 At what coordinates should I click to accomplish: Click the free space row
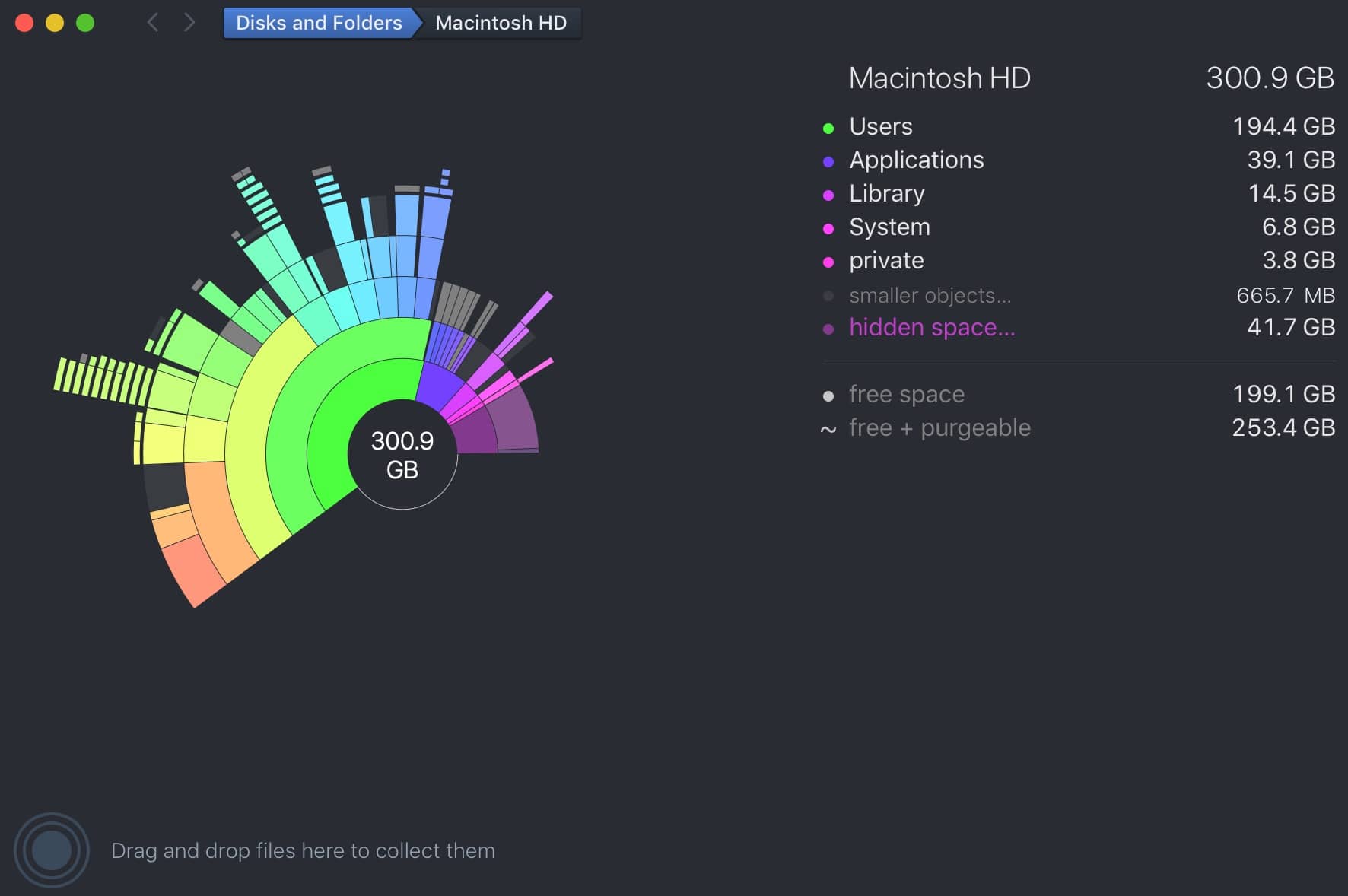tap(1079, 394)
